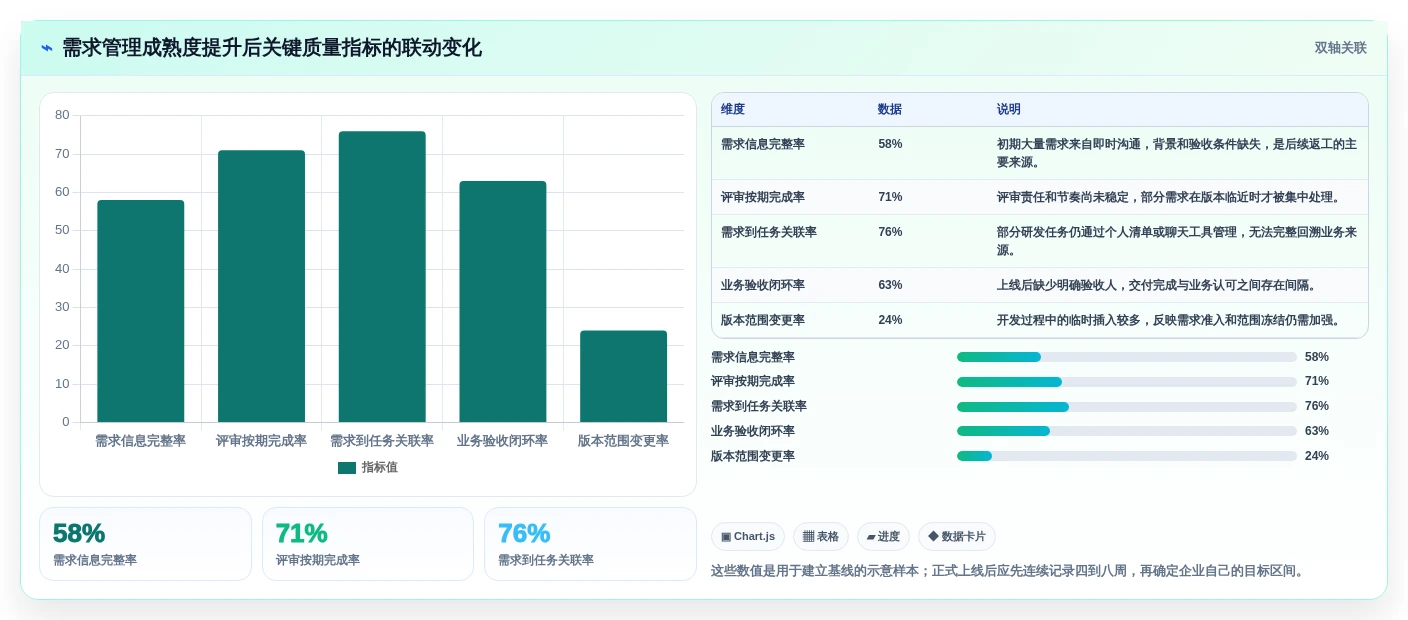Click the 版本范围变更率 bar in the chart
1408x620 pixels.
623,376
